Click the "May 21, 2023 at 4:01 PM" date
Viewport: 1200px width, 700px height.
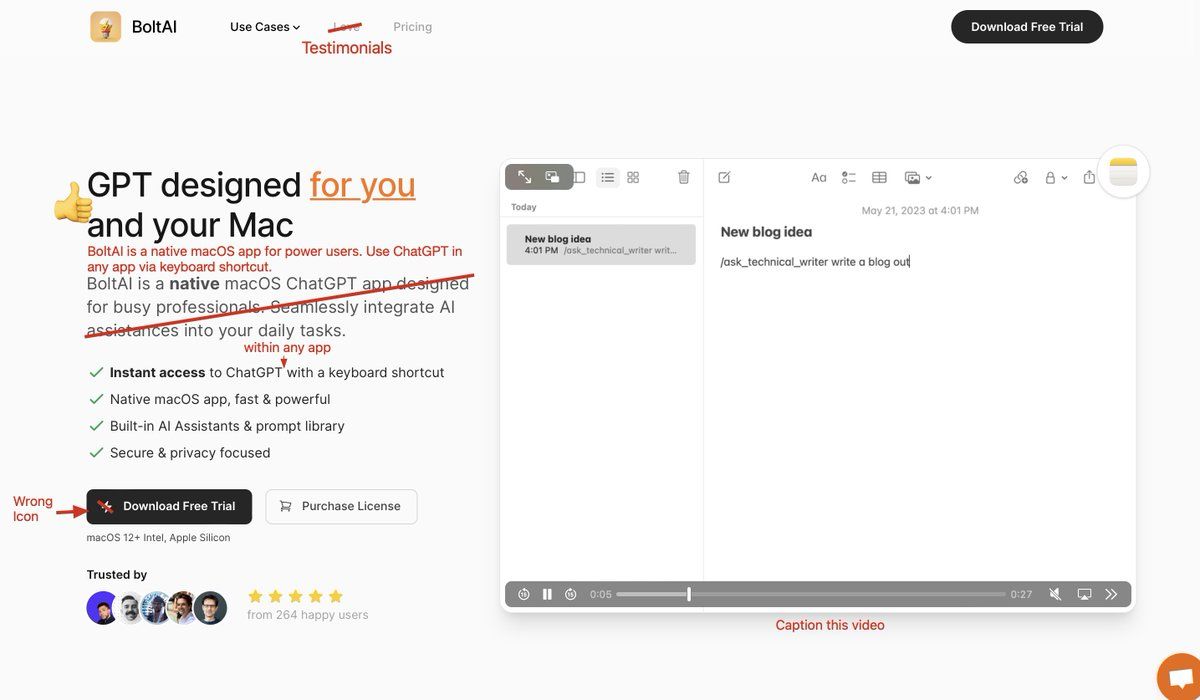pos(920,211)
